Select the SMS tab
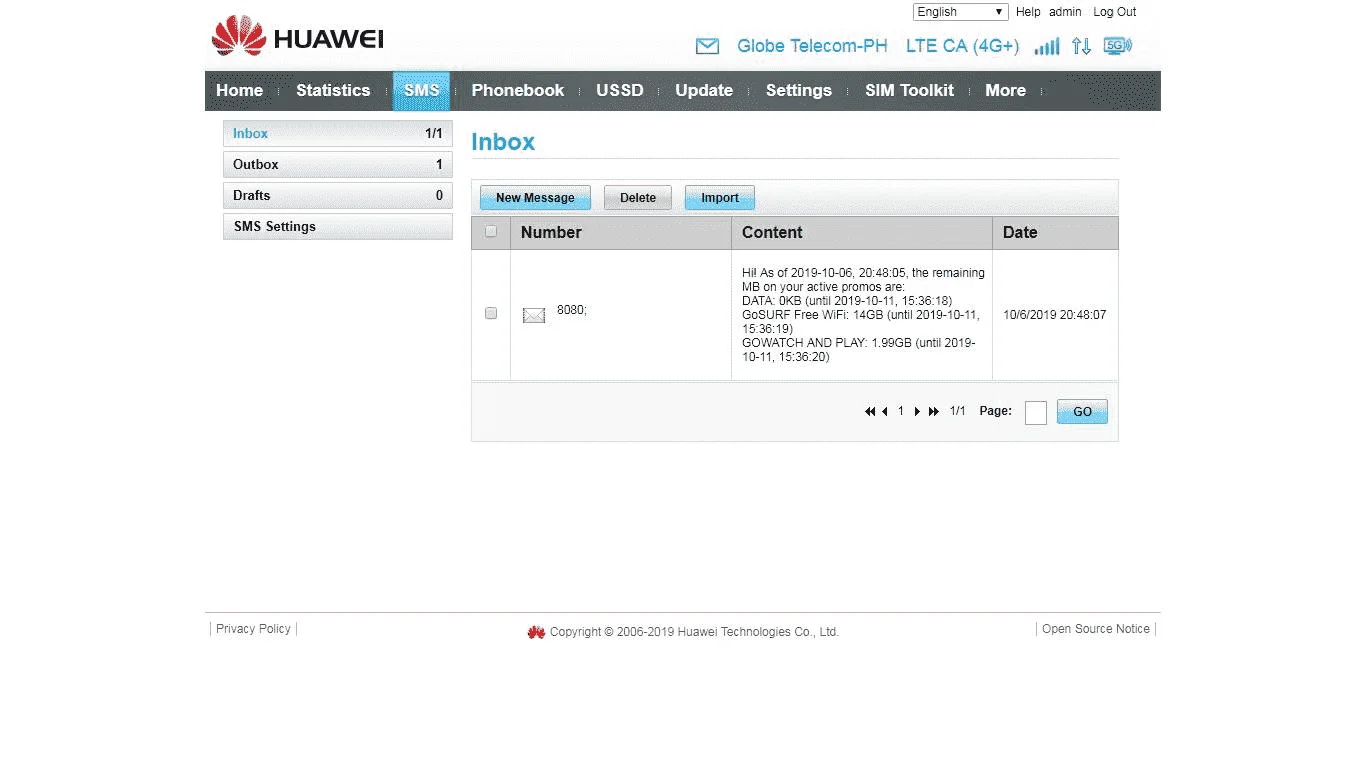 coord(421,90)
